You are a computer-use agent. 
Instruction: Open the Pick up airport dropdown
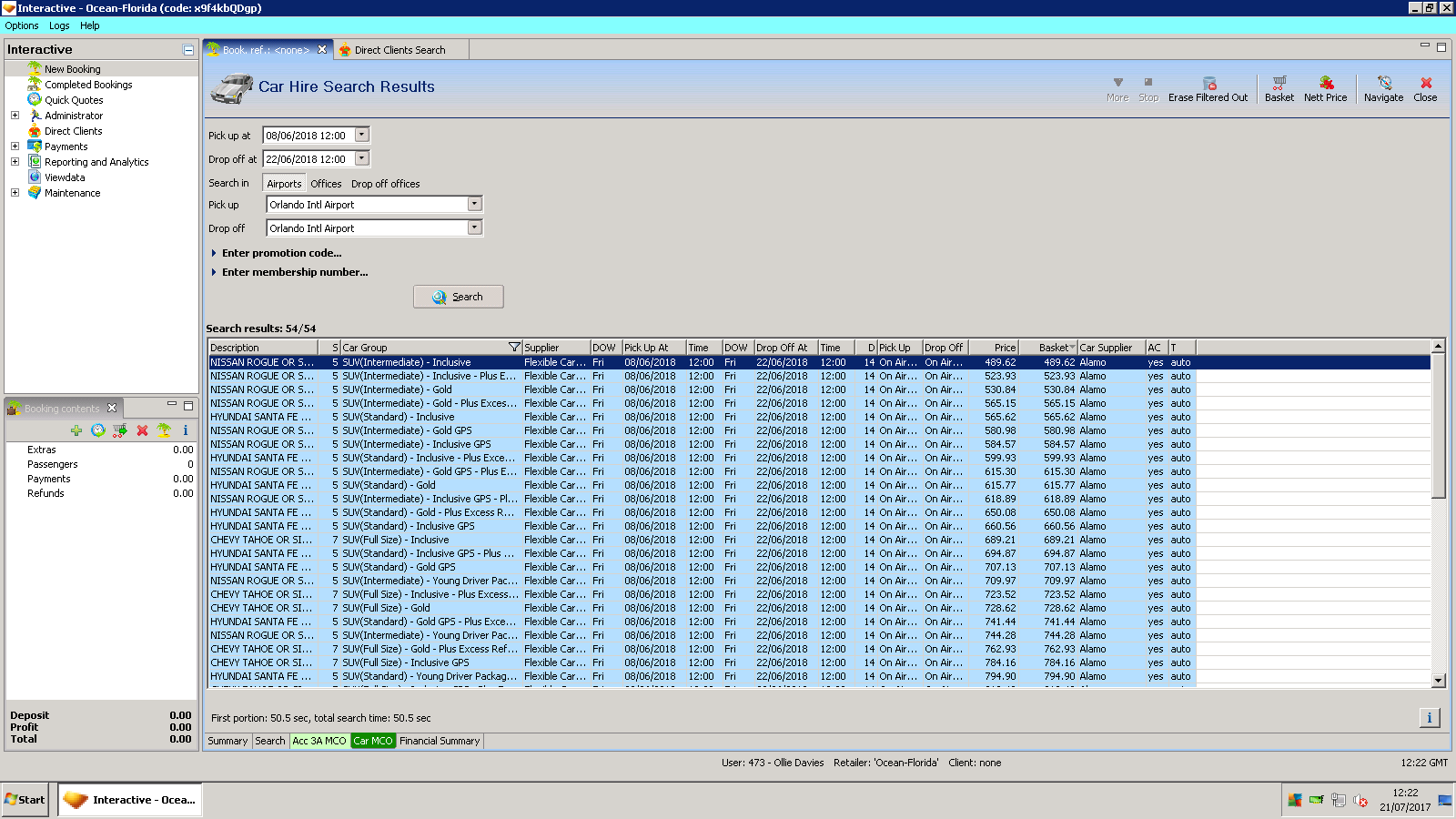click(x=474, y=204)
